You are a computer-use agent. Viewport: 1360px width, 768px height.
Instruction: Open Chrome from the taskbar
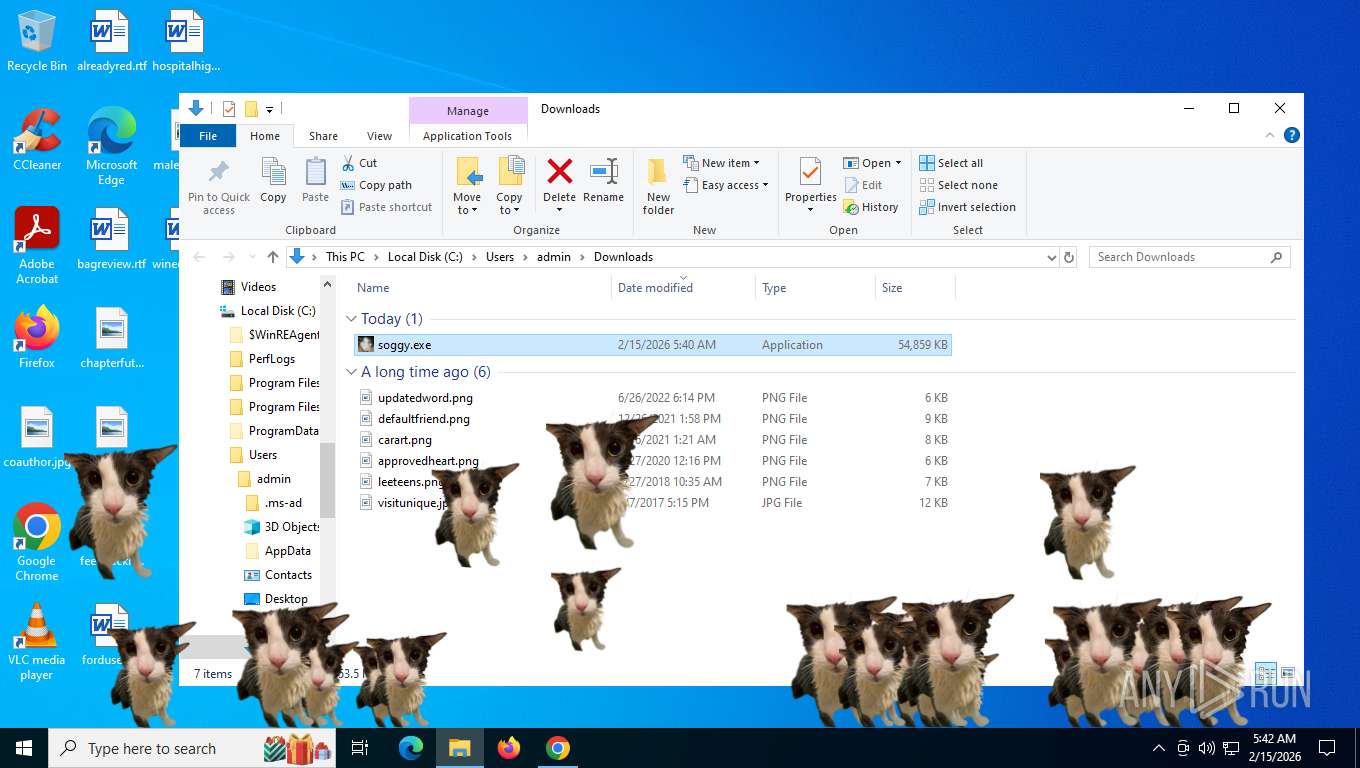click(x=558, y=748)
